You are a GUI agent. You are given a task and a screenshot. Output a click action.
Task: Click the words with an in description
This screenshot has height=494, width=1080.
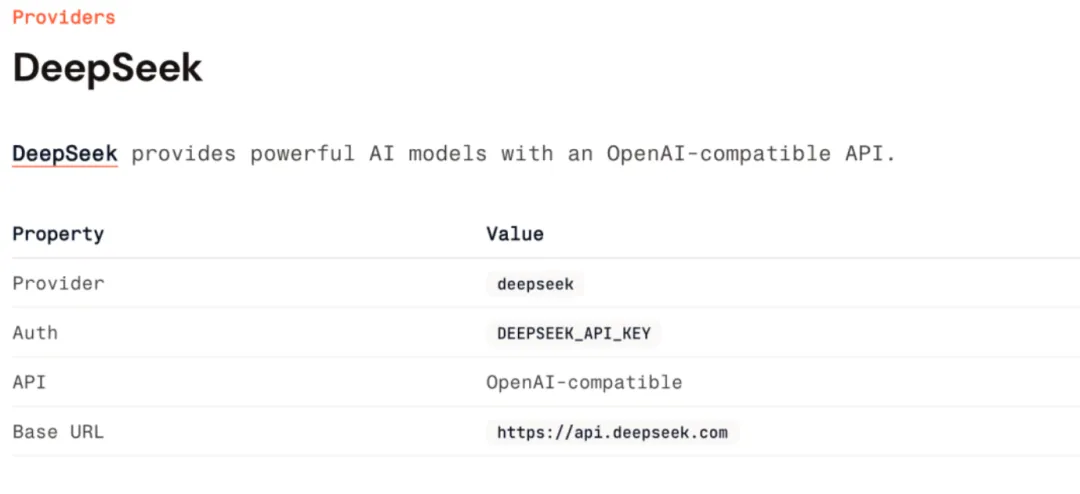pyautogui.click(x=546, y=154)
